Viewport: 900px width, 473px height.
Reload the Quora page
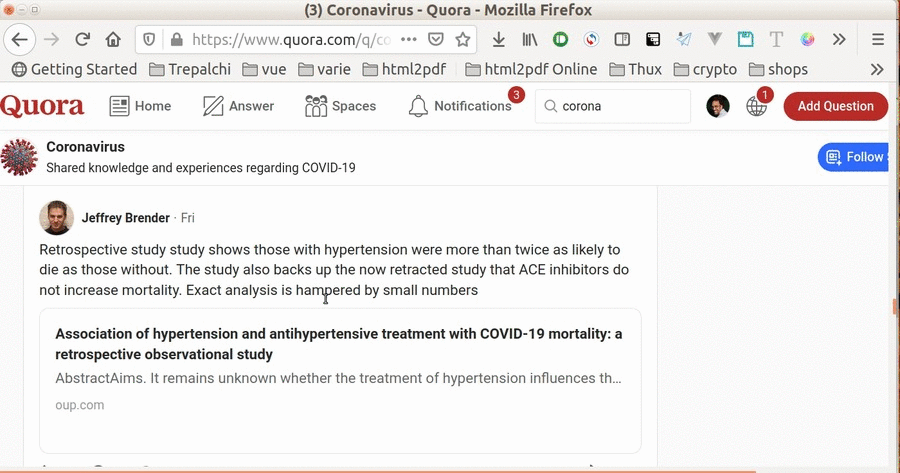click(x=83, y=40)
